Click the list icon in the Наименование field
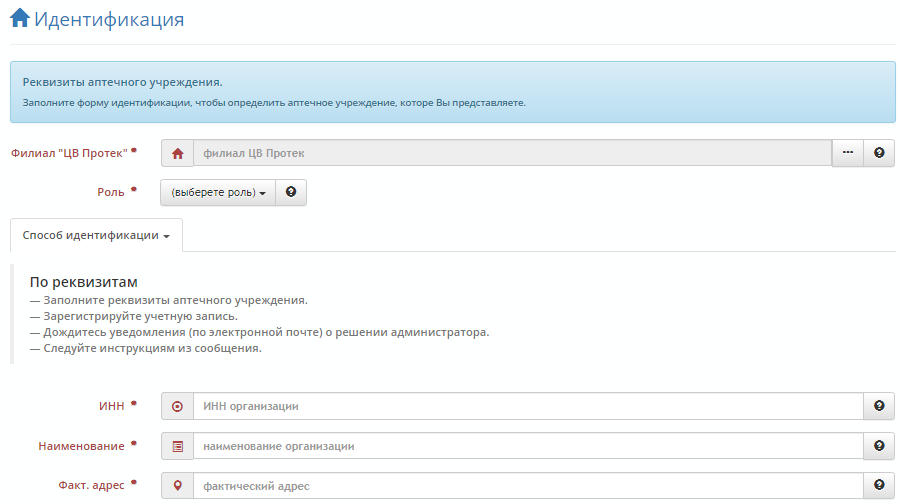 [177, 446]
